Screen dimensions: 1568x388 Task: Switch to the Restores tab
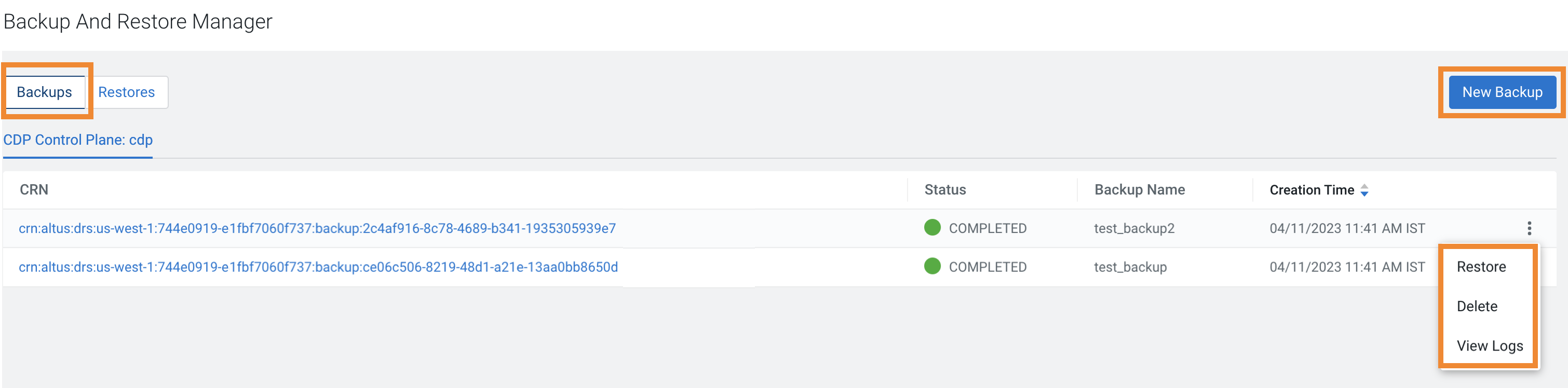tap(127, 92)
